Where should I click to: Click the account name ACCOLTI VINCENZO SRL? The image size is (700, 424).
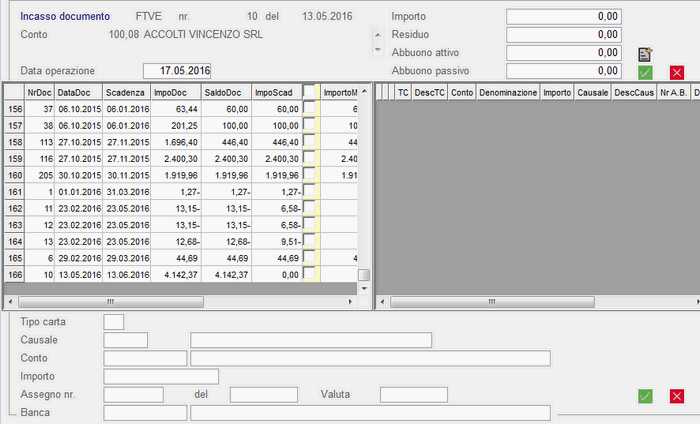click(x=203, y=34)
